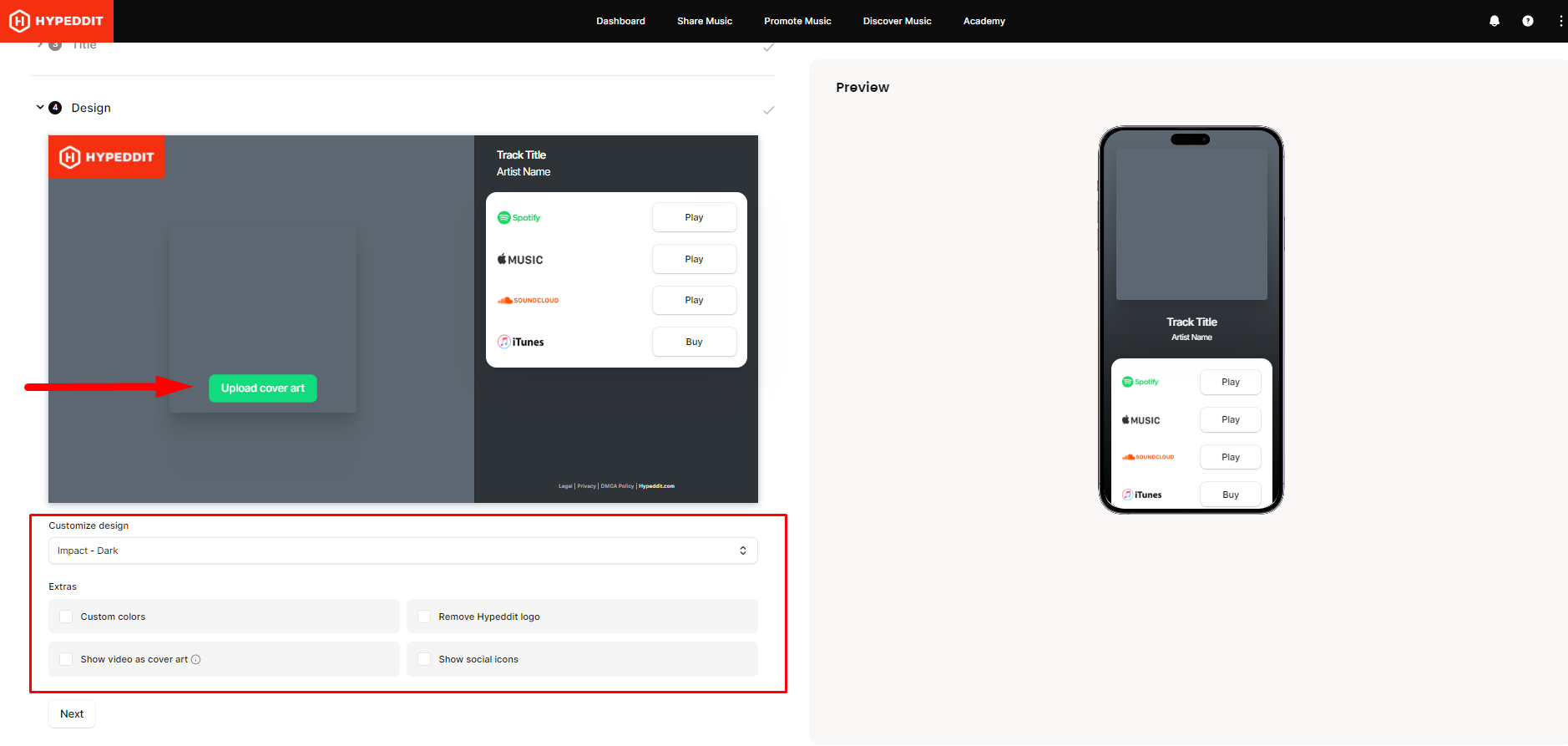Viewport: 1568px width, 746px height.
Task: Enable Show video as cover art
Action: [x=66, y=660]
